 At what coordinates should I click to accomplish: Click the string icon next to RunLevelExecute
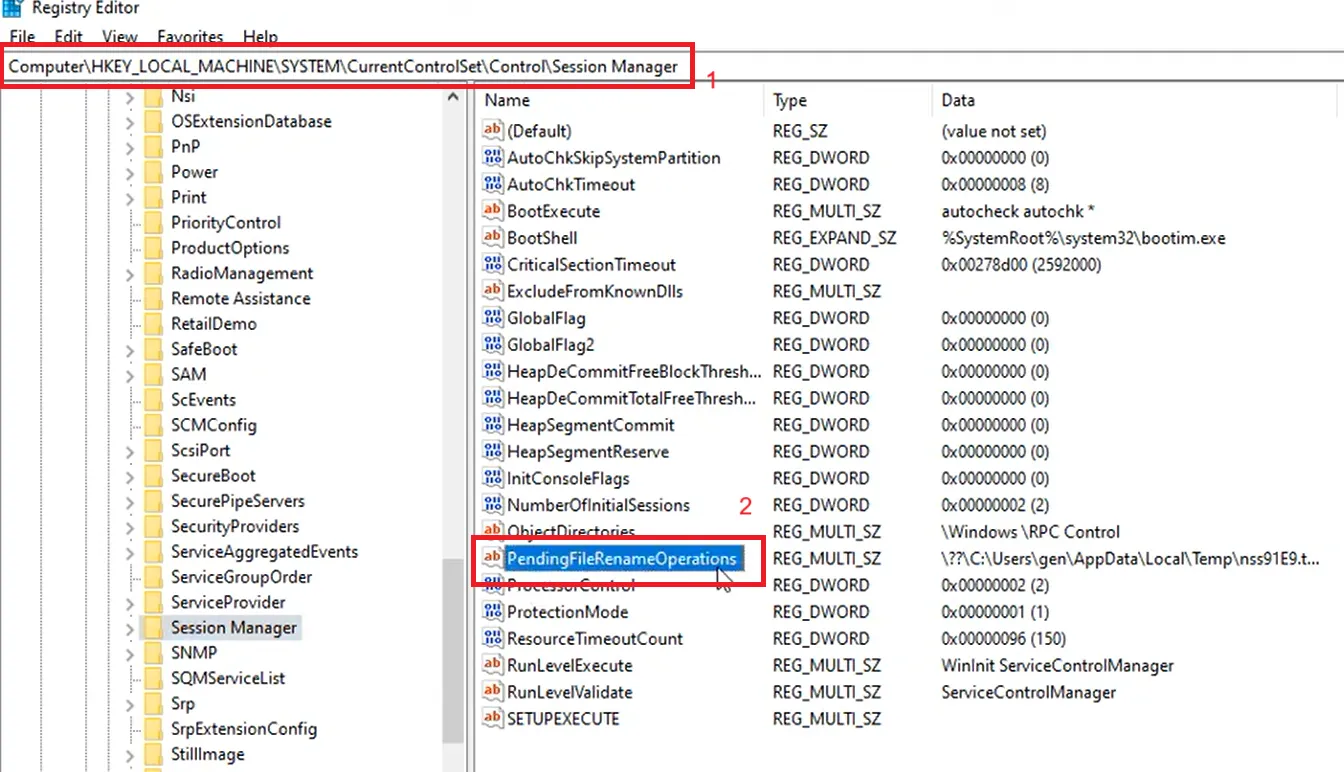(493, 665)
